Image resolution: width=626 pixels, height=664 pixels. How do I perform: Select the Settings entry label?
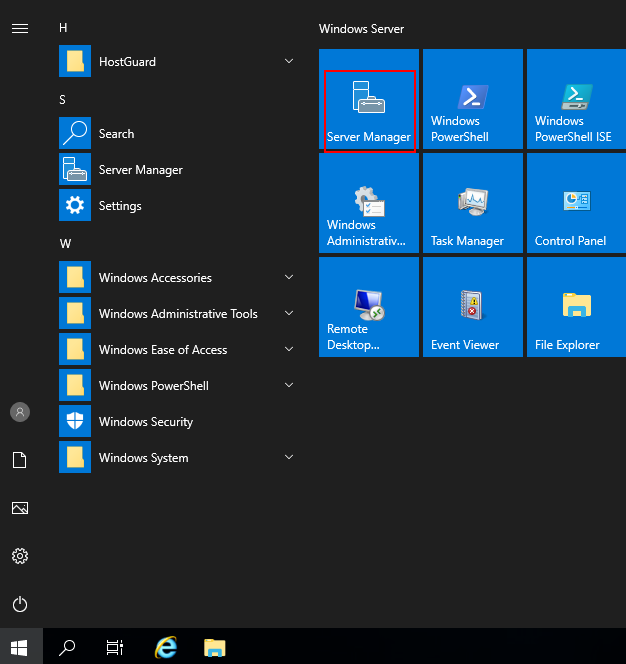pyautogui.click(x=120, y=206)
